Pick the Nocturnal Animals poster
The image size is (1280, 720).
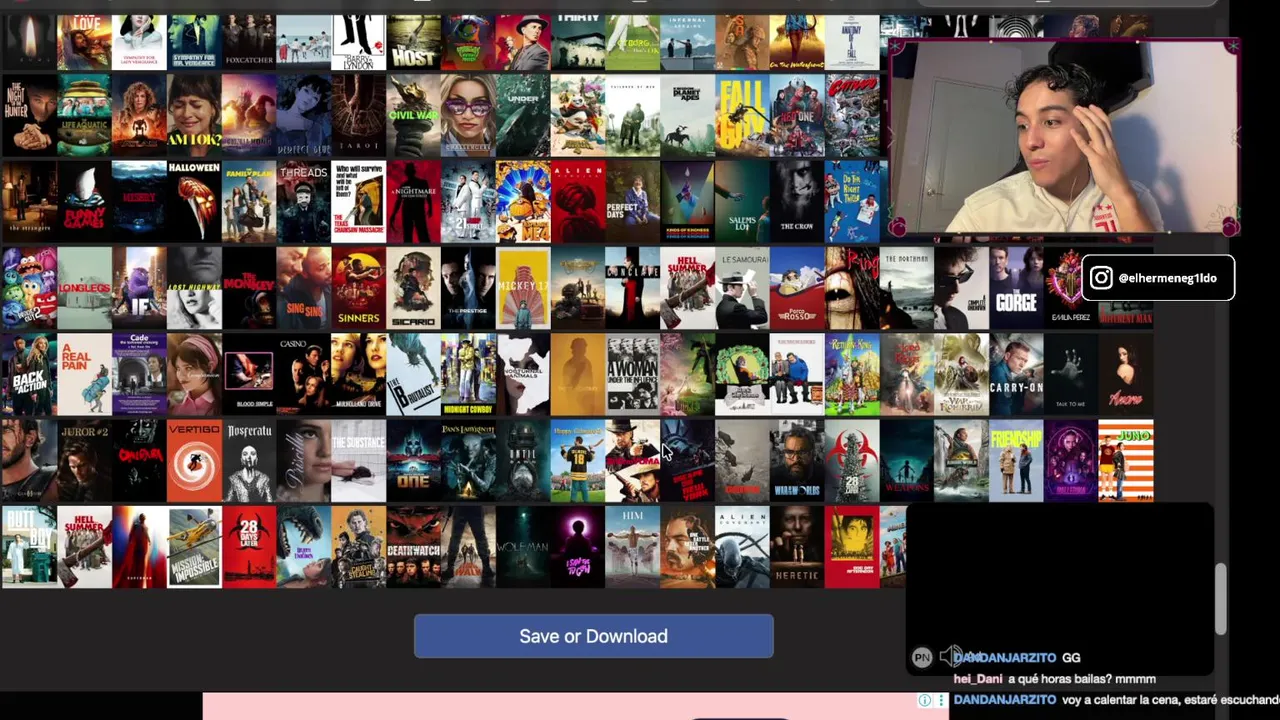point(523,374)
